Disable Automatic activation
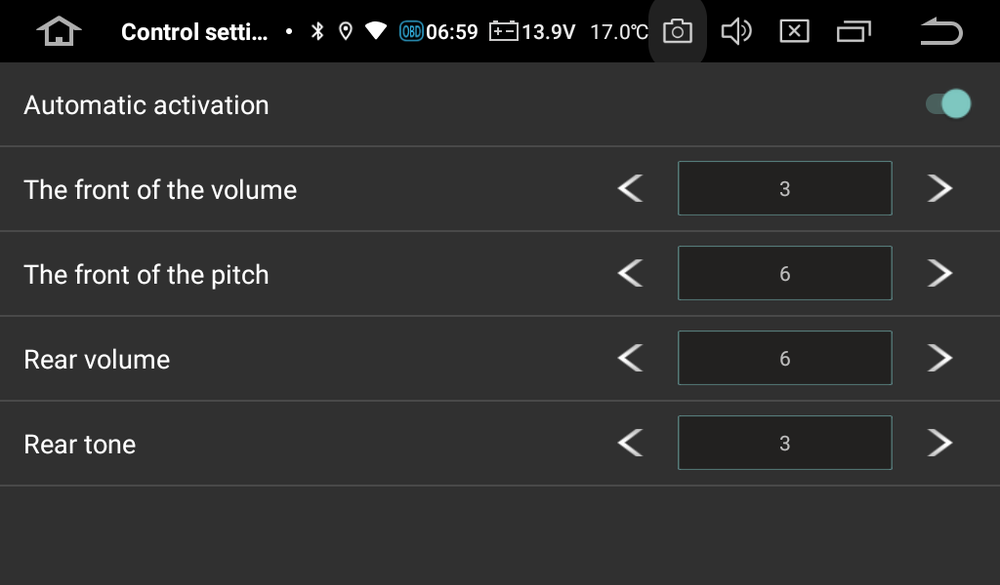 pos(946,103)
